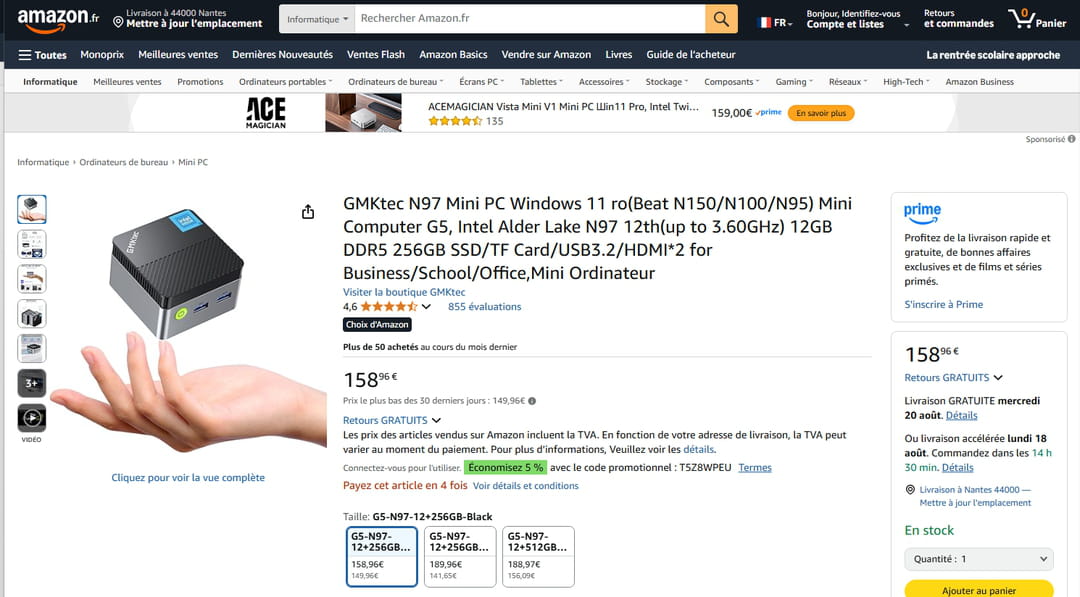
Task: Select the 189,96€ size variant
Action: [x=460, y=556]
